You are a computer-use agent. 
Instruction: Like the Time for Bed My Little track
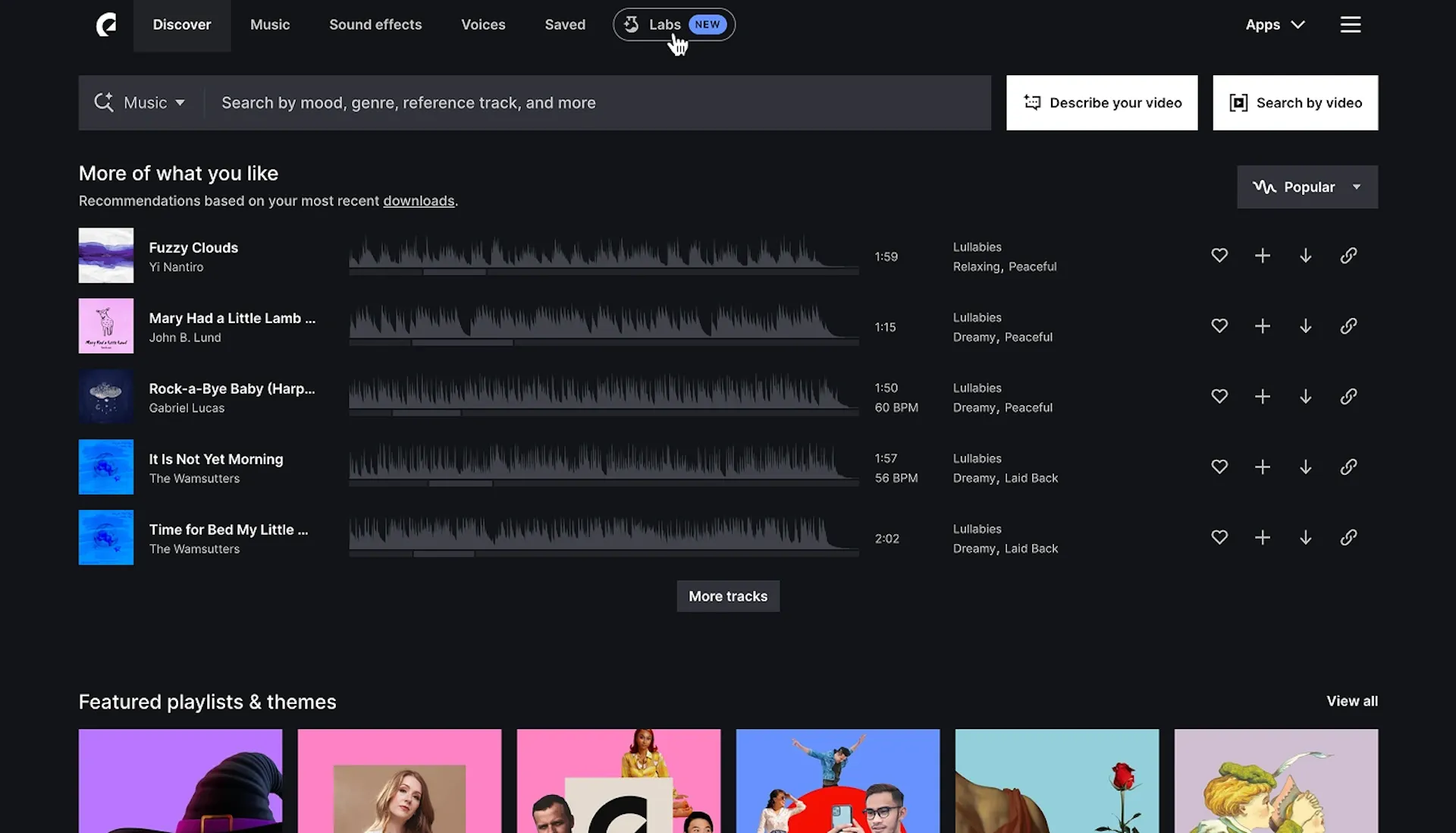(1219, 537)
